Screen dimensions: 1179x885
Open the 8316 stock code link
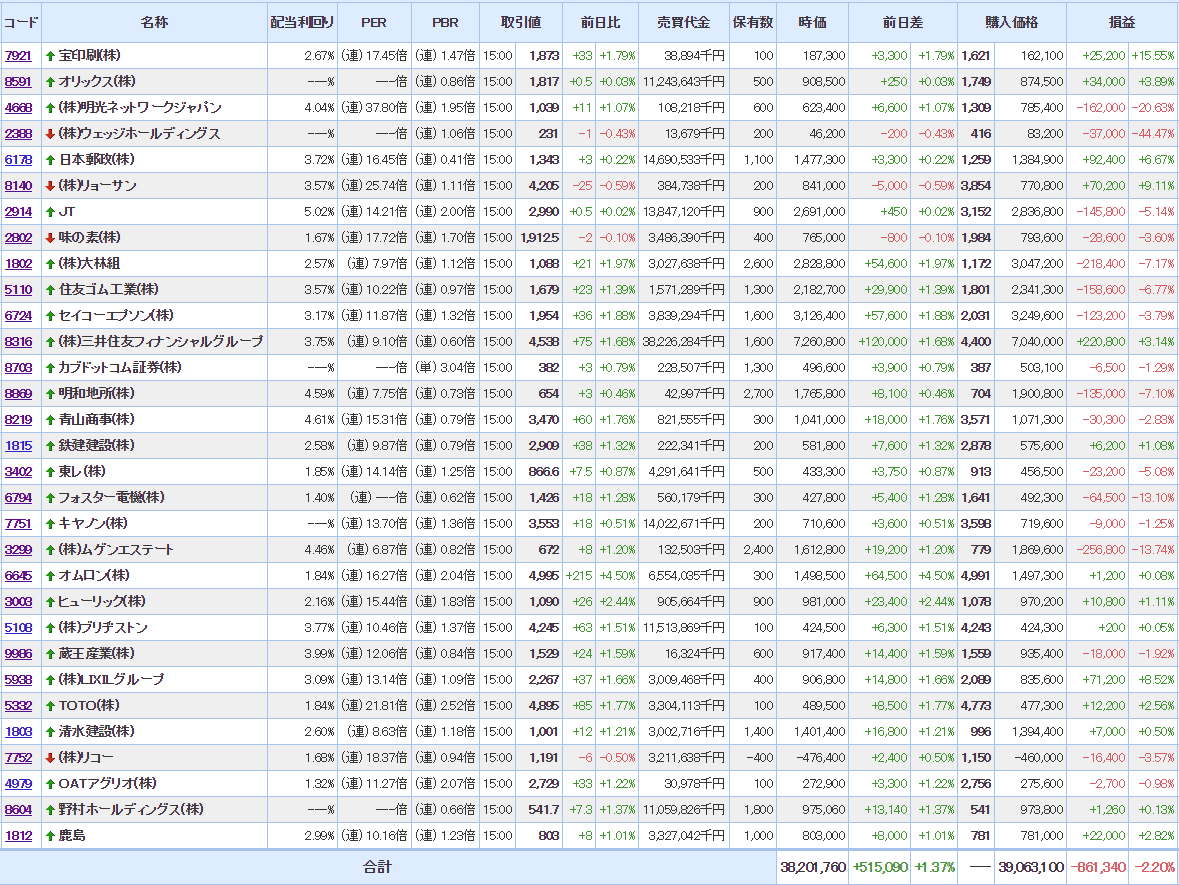click(18, 341)
